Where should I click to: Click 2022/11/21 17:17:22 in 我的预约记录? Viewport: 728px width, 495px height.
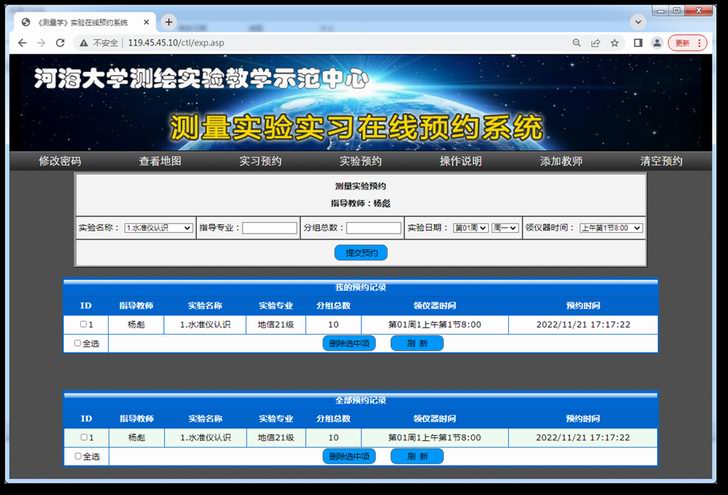(x=583, y=325)
